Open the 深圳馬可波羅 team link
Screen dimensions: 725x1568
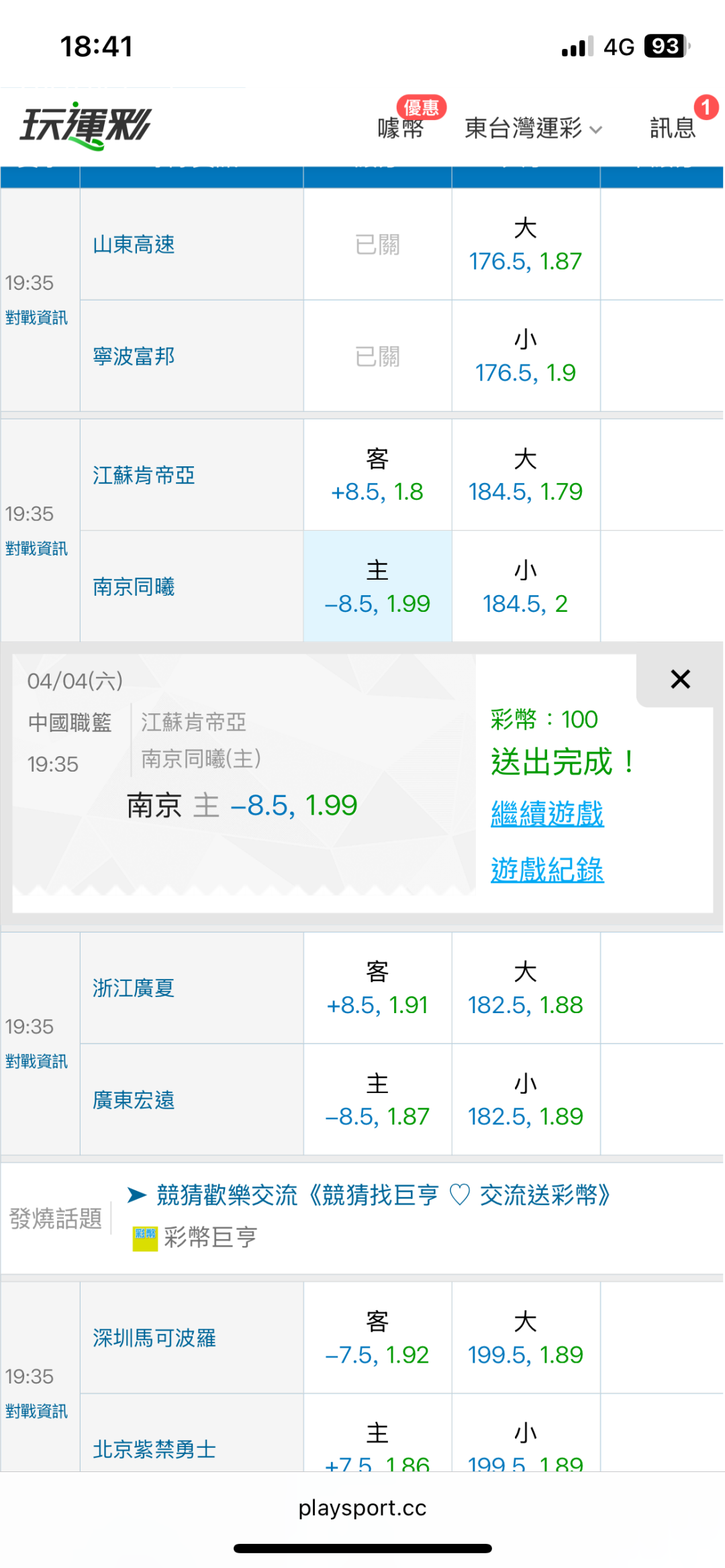(x=154, y=1338)
